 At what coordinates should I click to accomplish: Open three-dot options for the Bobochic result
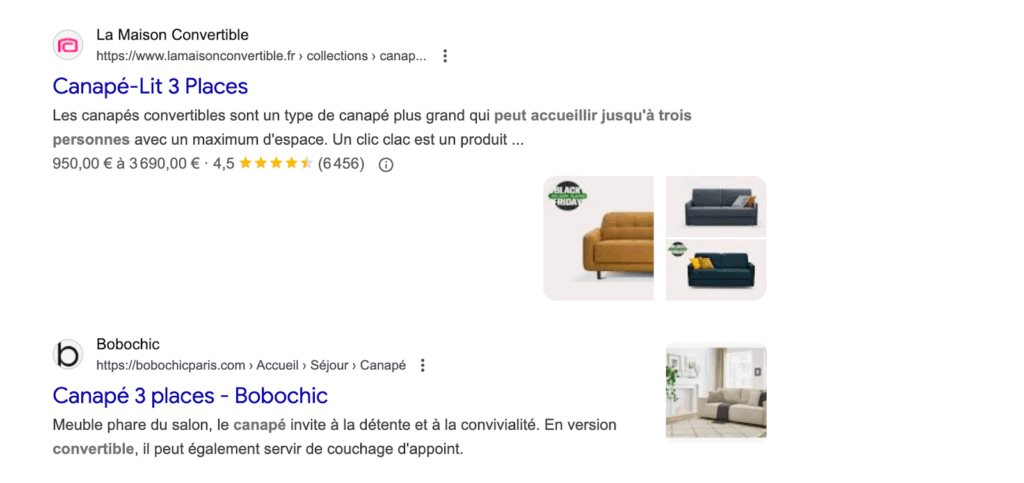point(423,365)
